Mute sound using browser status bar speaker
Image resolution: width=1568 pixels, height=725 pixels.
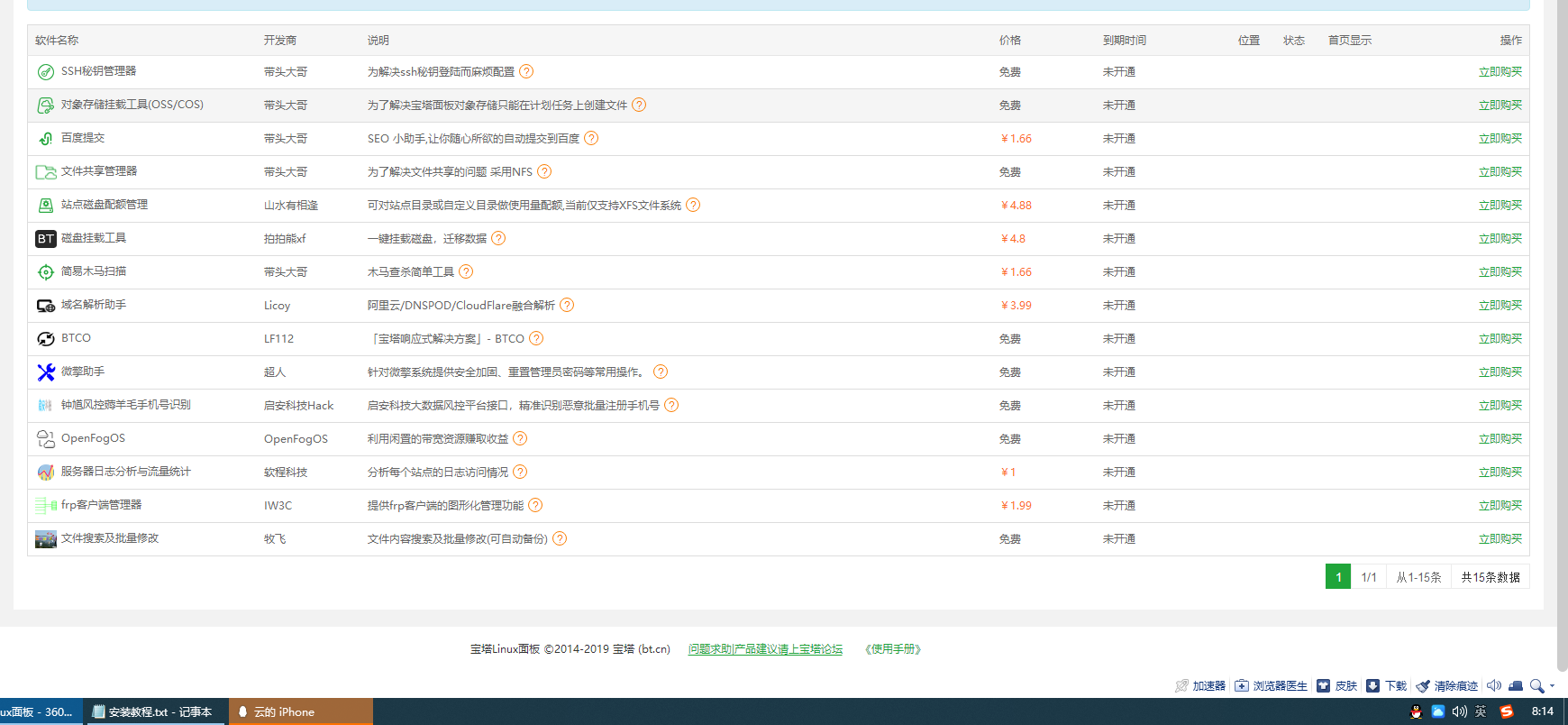1493,685
